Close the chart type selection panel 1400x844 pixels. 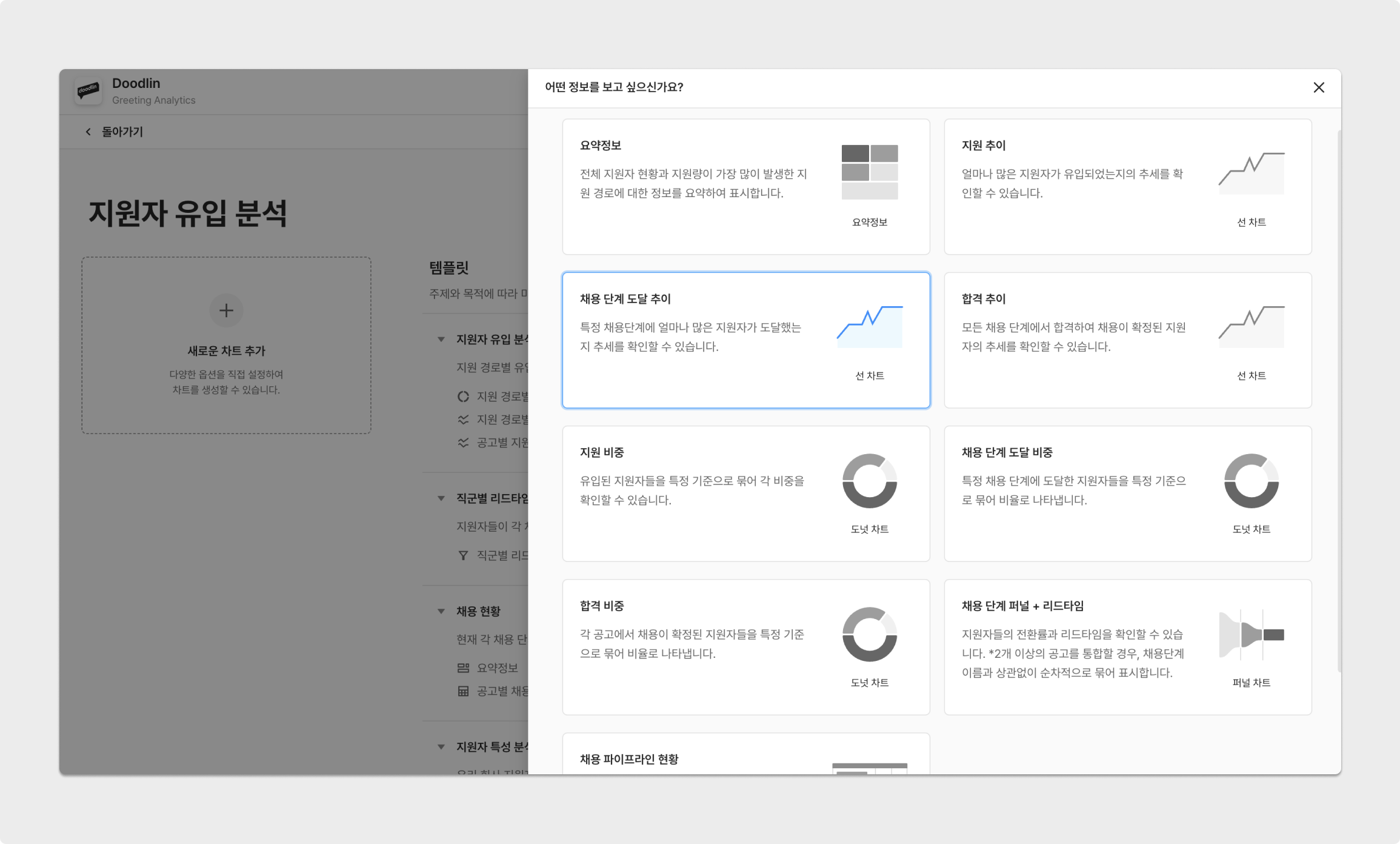point(1318,87)
